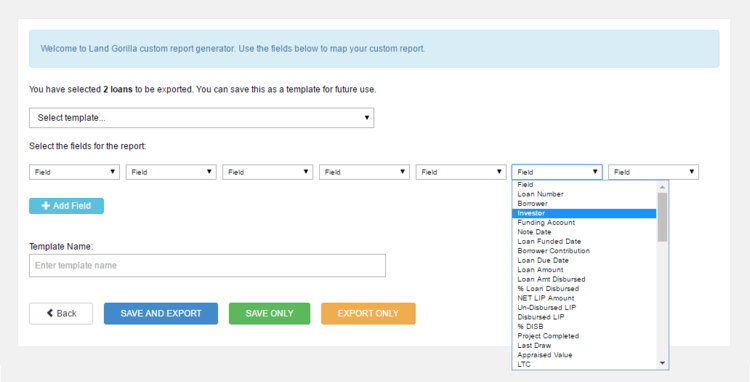
Task: Choose Loan Number in the field list
Action: pyautogui.click(x=584, y=194)
